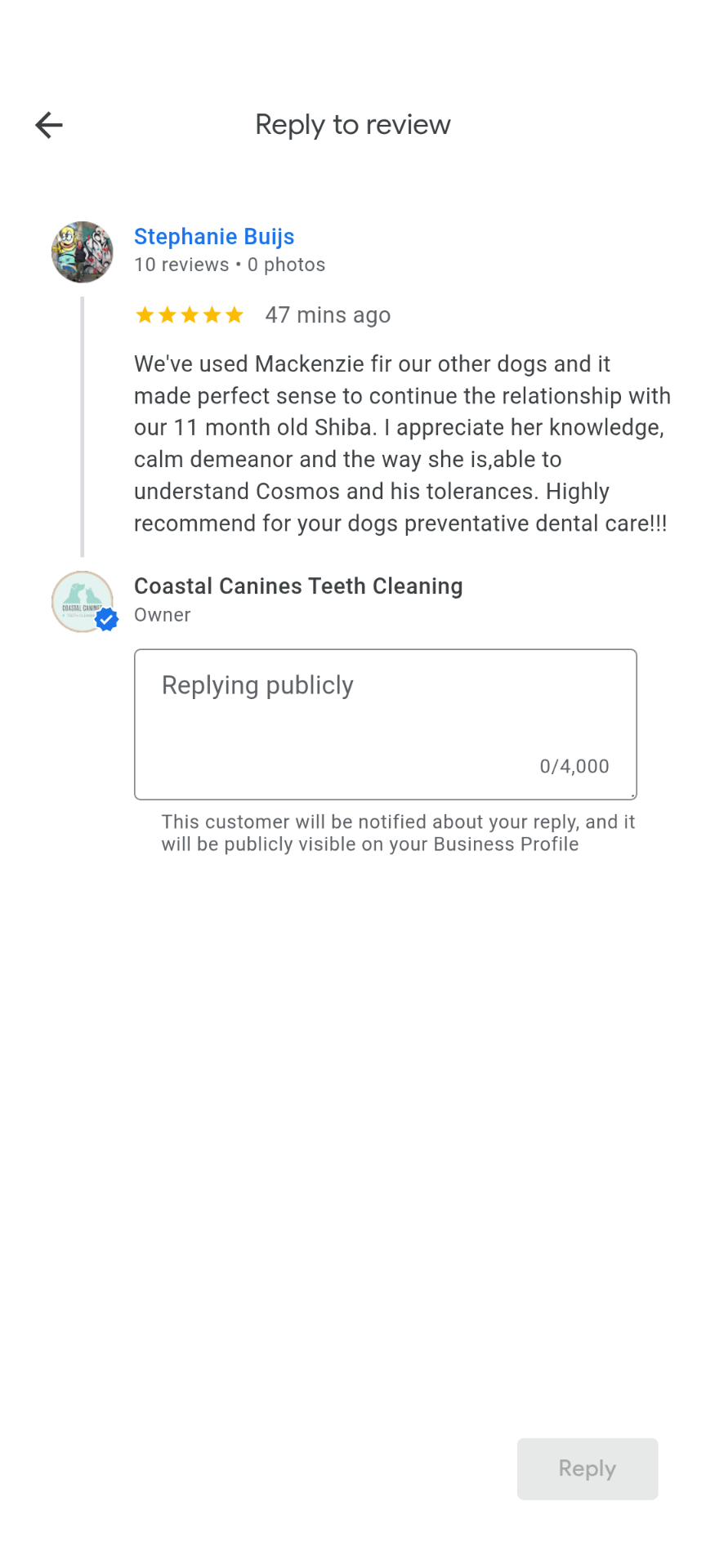The width and height of the screenshot is (706, 1568).
Task: Click the "10 reviews" count text
Action: coord(181,265)
